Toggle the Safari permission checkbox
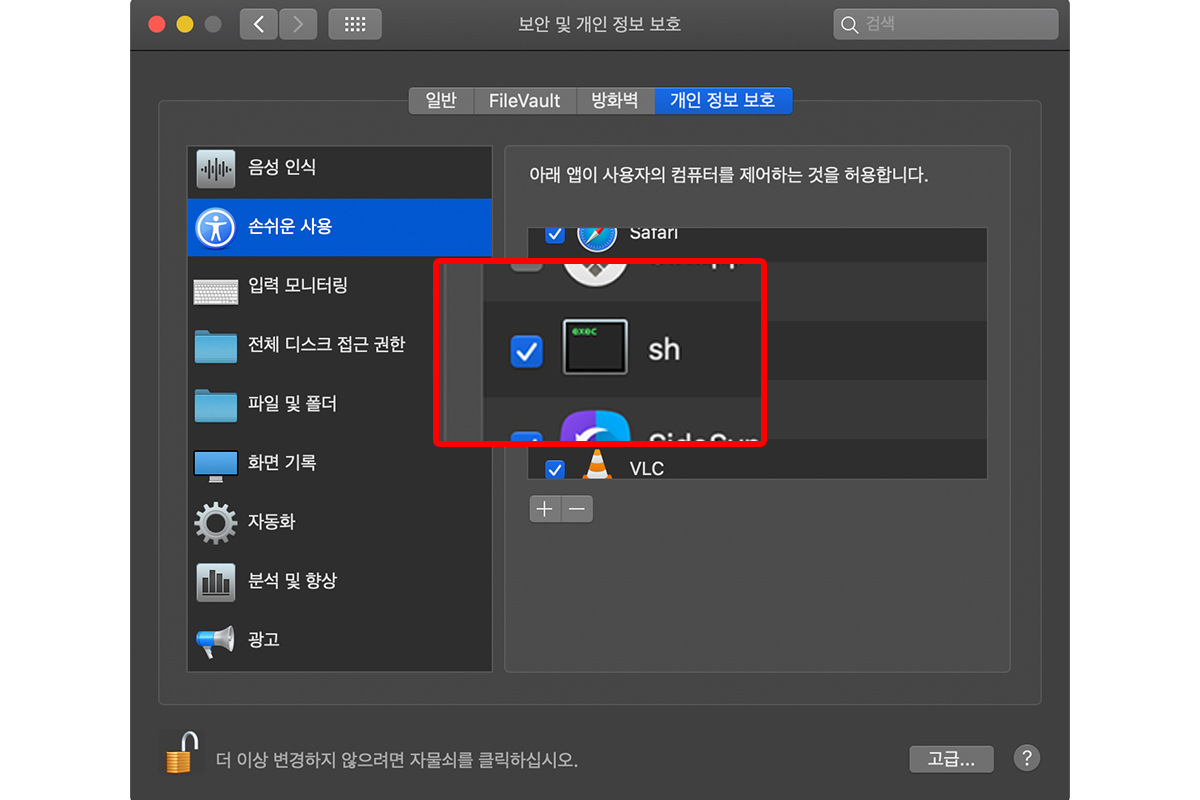Screen dimensions: 1200x800 554,234
